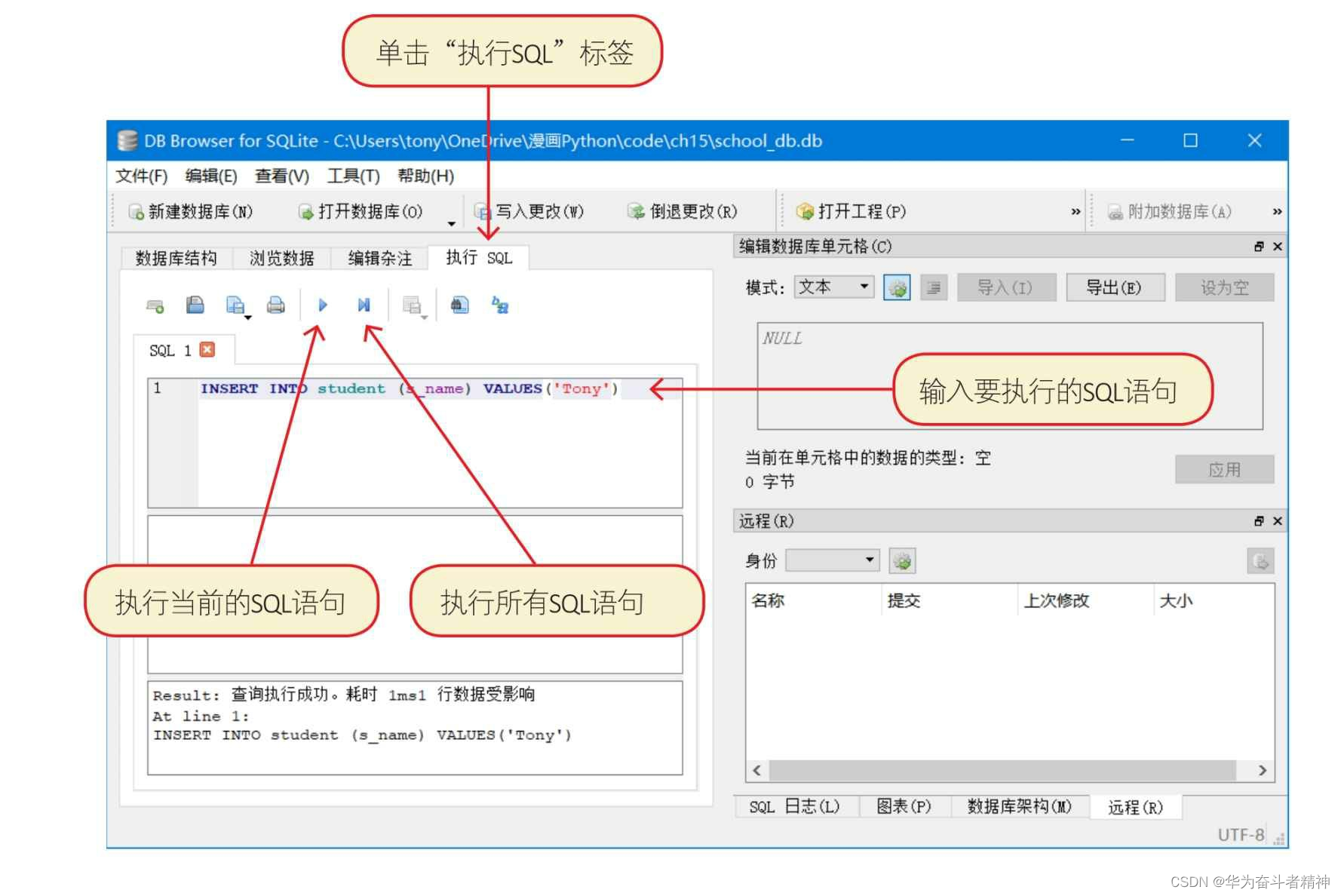Viewport: 1341px width, 896px height.
Task: Click the UTF-8 encoding status label
Action: point(1241,834)
